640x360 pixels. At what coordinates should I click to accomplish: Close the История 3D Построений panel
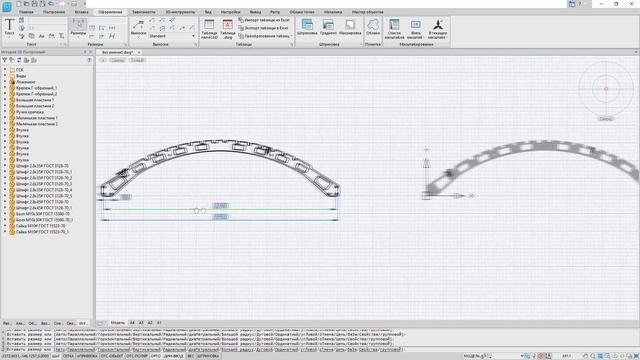point(91,52)
